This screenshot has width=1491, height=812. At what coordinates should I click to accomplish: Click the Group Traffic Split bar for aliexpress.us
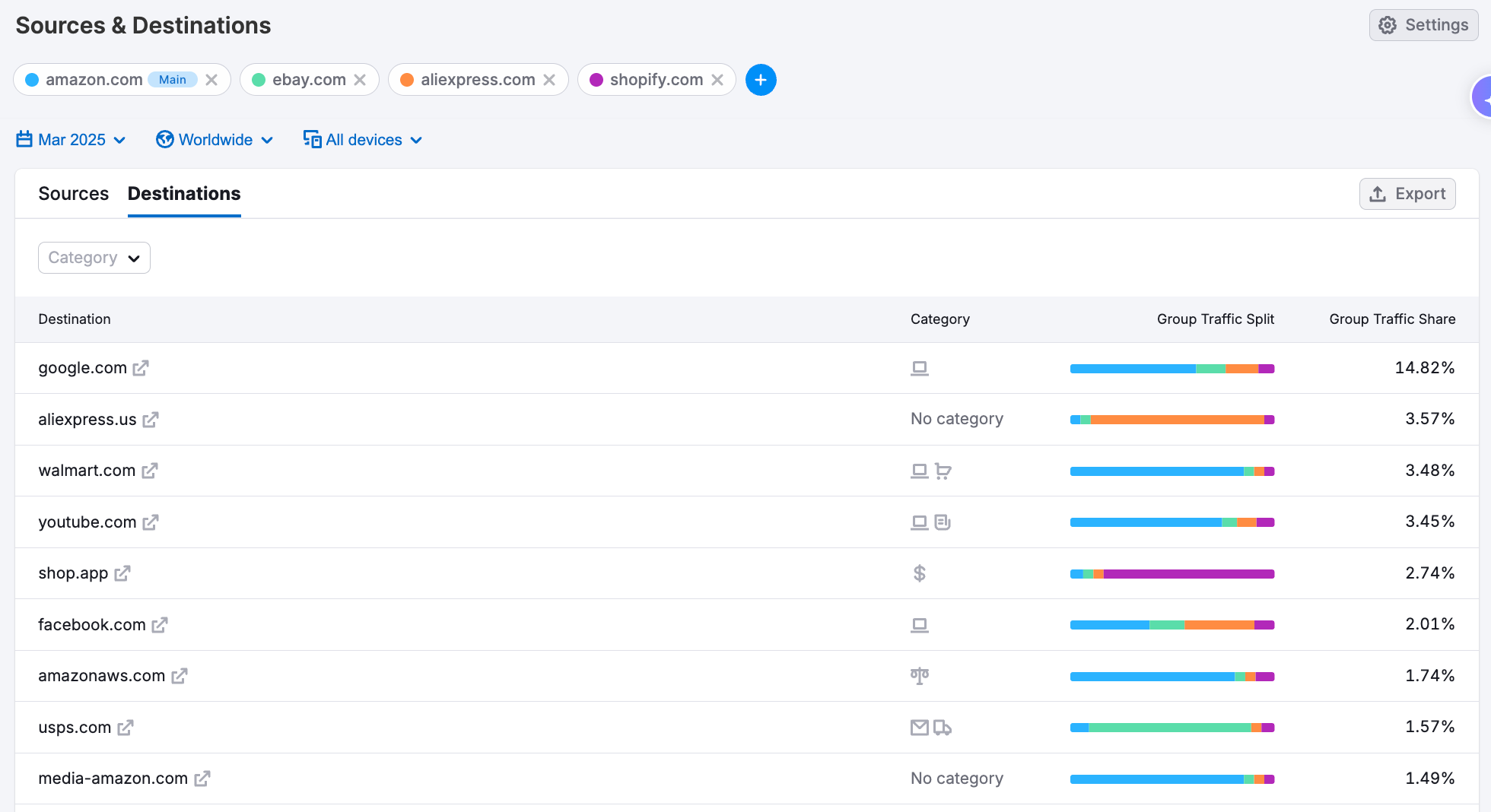(1171, 419)
